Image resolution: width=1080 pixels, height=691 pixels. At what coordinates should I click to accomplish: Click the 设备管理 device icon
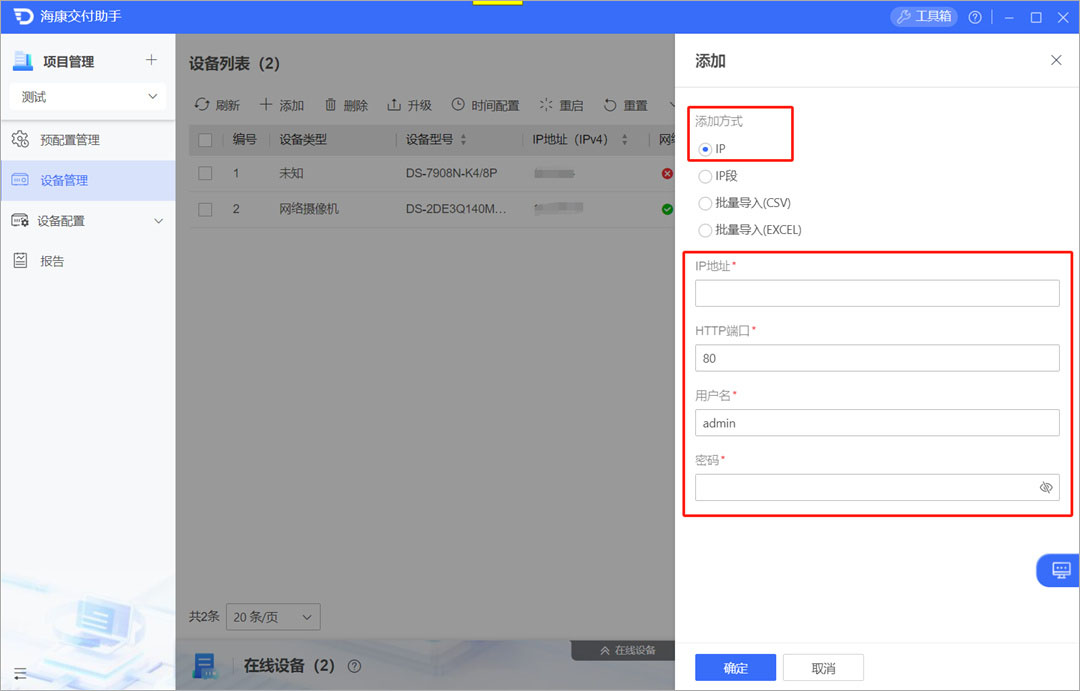20,180
